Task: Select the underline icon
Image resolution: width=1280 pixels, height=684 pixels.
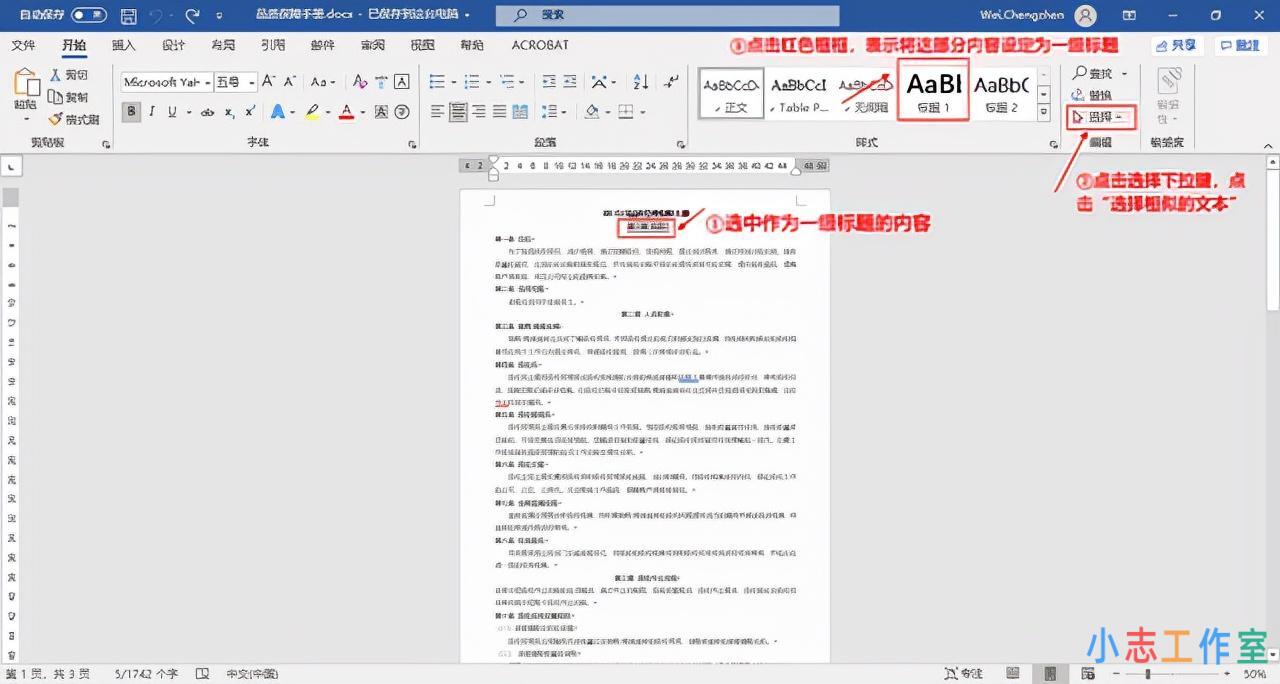Action: coord(172,110)
